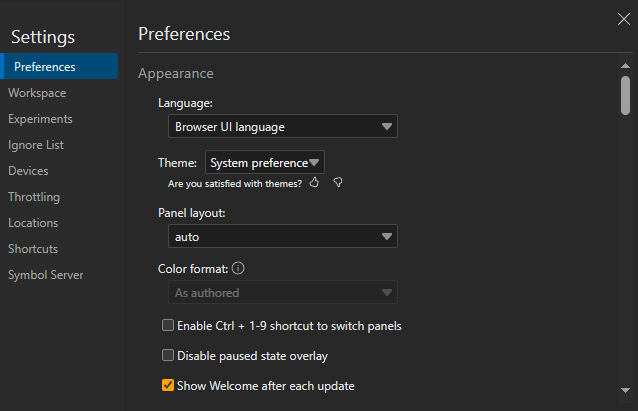This screenshot has width=638, height=411.
Task: Click the thumbs up theme feedback icon
Action: tap(314, 183)
